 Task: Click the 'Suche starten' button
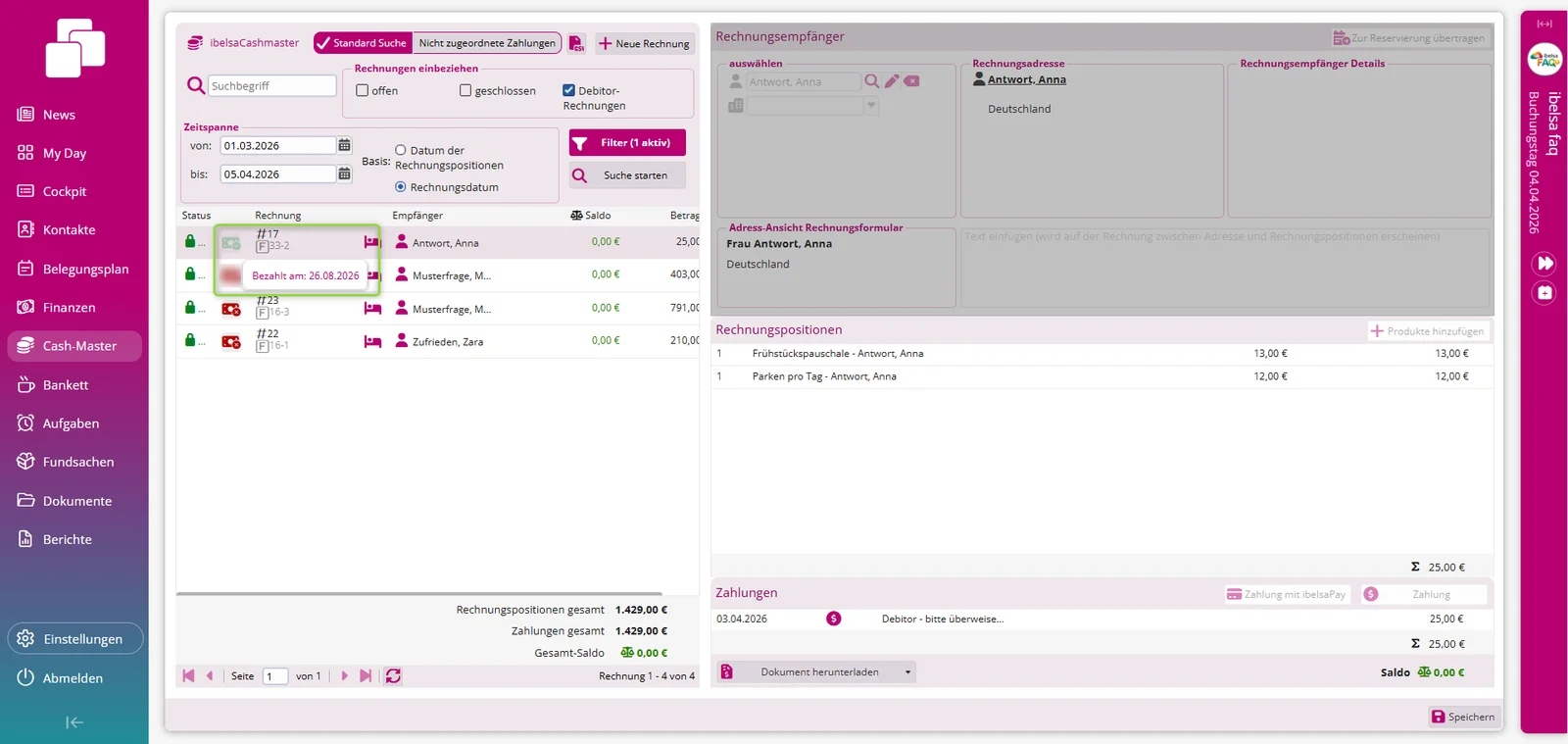627,175
